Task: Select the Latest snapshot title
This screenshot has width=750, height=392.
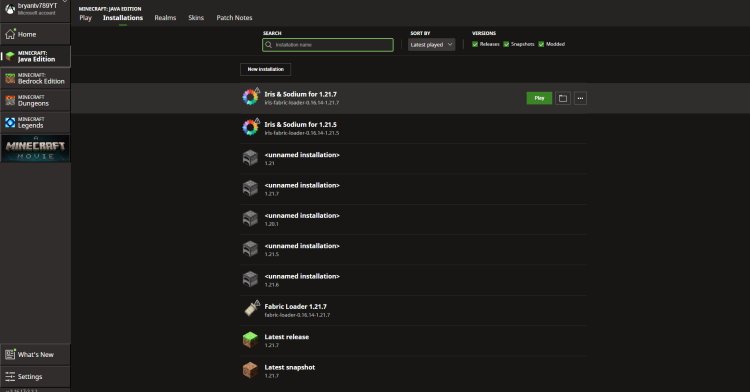Action: [x=290, y=368]
